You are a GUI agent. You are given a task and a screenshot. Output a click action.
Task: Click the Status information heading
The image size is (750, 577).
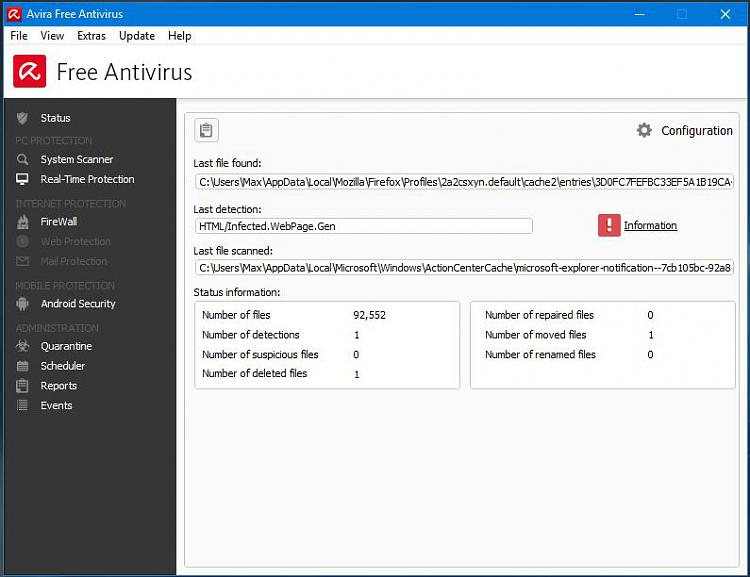point(237,292)
